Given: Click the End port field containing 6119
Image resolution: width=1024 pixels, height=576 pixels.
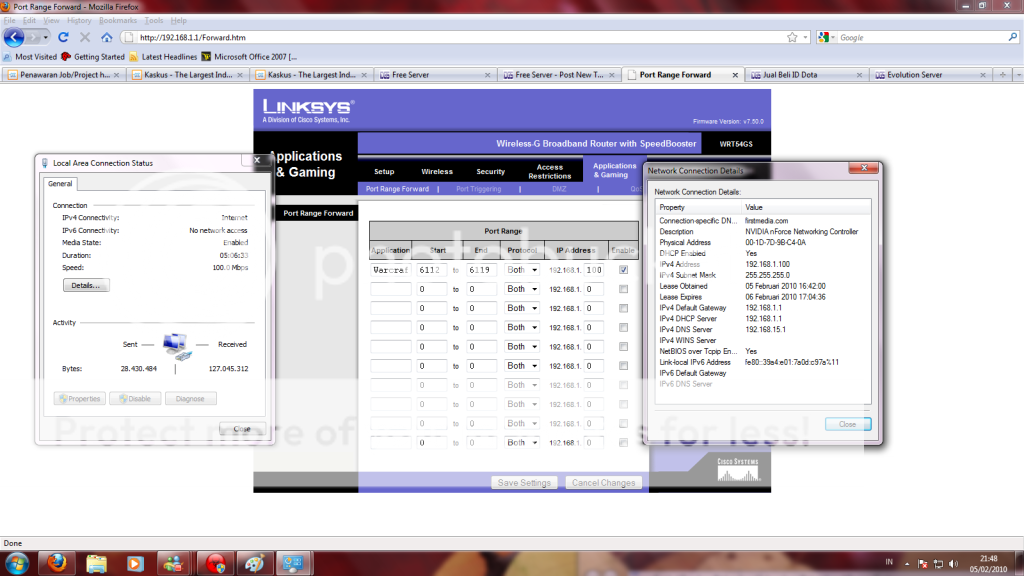Looking at the screenshot, I should click(x=481, y=270).
